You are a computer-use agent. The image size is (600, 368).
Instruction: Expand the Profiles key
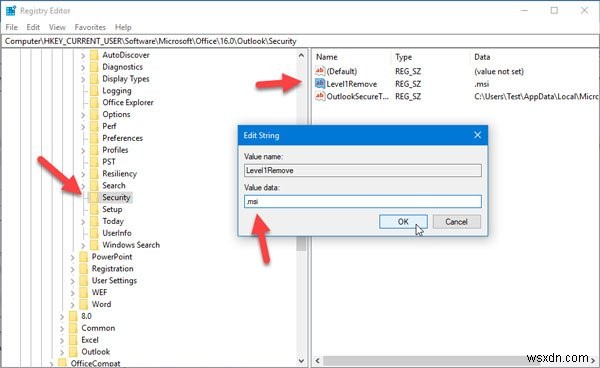(83, 150)
